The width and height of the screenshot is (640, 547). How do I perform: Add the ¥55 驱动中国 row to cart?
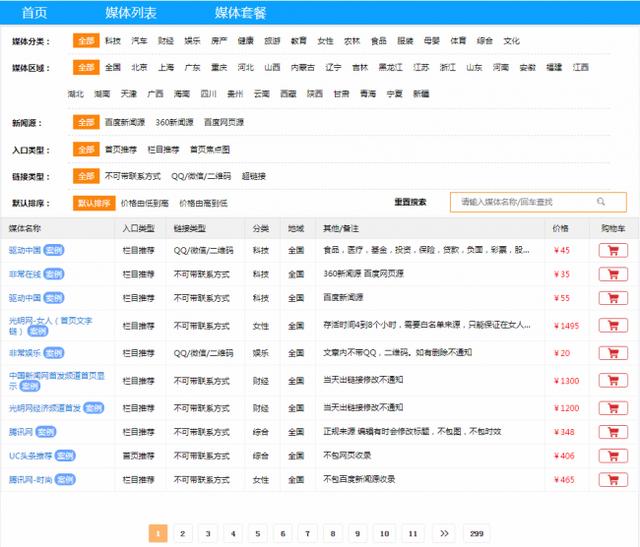(613, 298)
